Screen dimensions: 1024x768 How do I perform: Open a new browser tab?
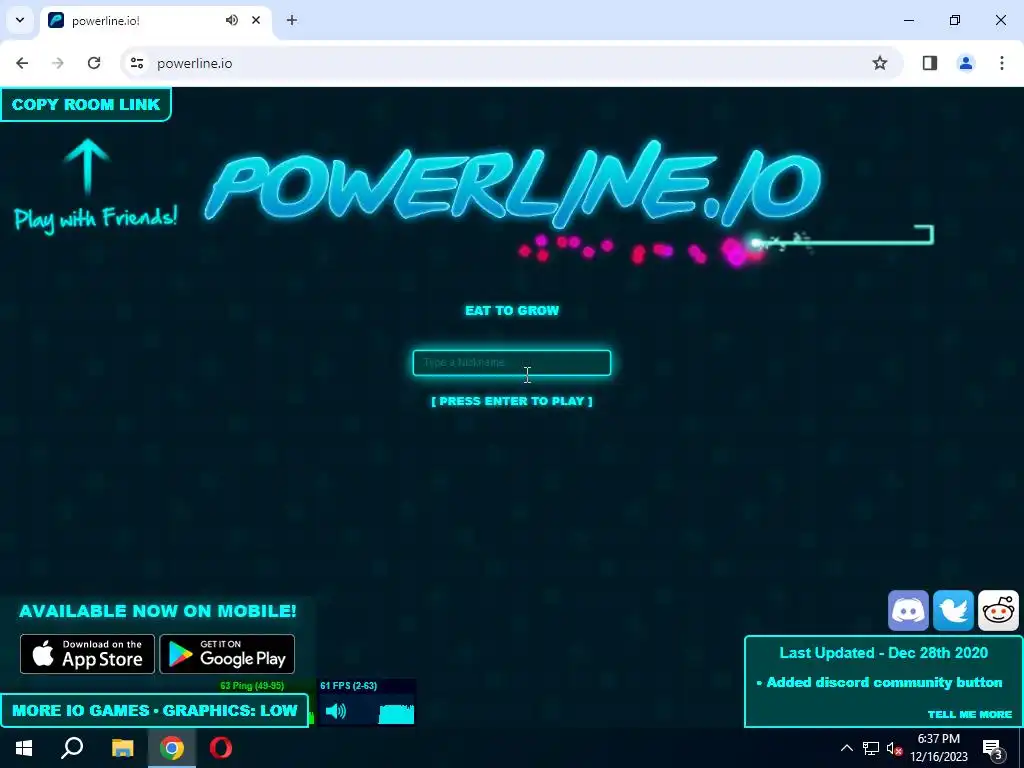point(292,20)
